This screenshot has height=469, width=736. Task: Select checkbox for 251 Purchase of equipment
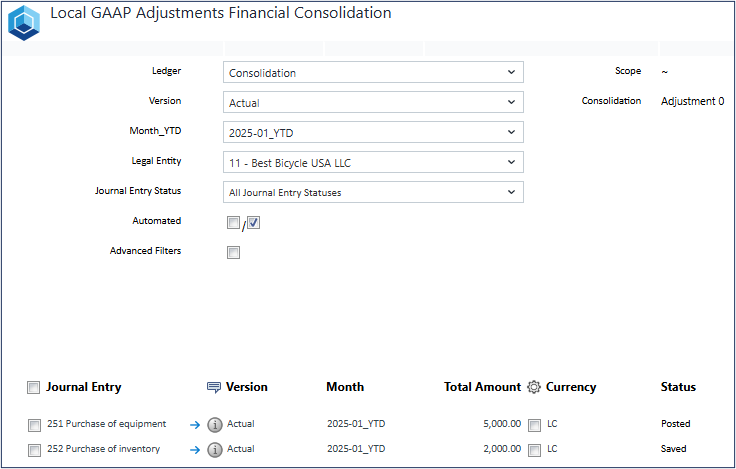pos(34,426)
